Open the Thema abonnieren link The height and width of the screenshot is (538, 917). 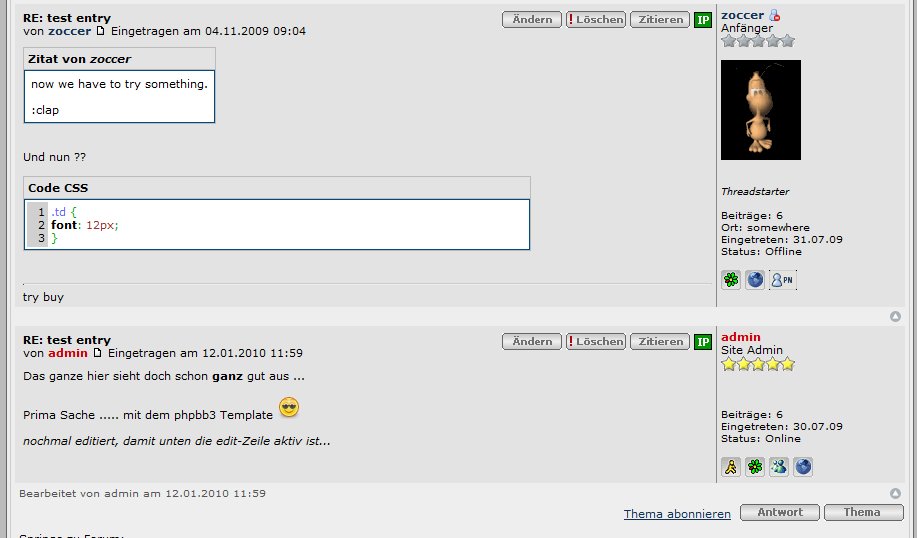pyautogui.click(x=677, y=514)
